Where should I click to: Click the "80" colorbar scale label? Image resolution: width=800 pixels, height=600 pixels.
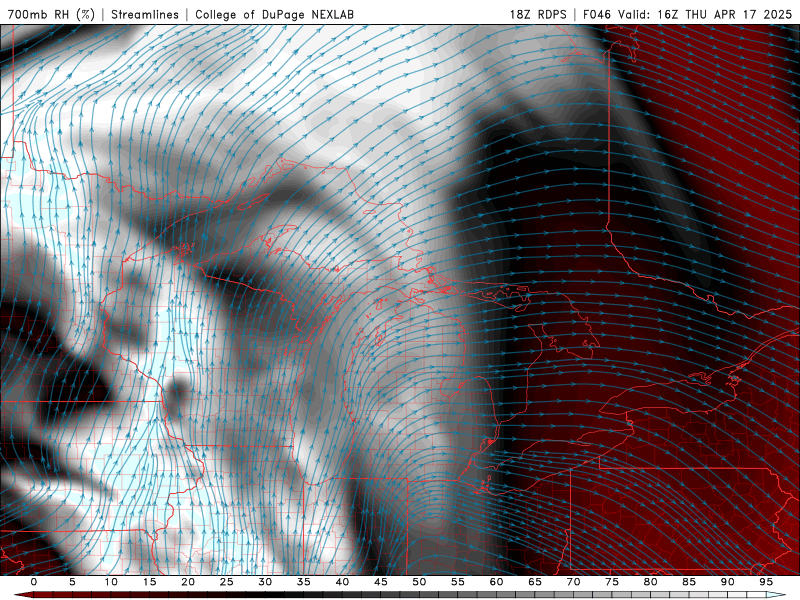pos(651,582)
